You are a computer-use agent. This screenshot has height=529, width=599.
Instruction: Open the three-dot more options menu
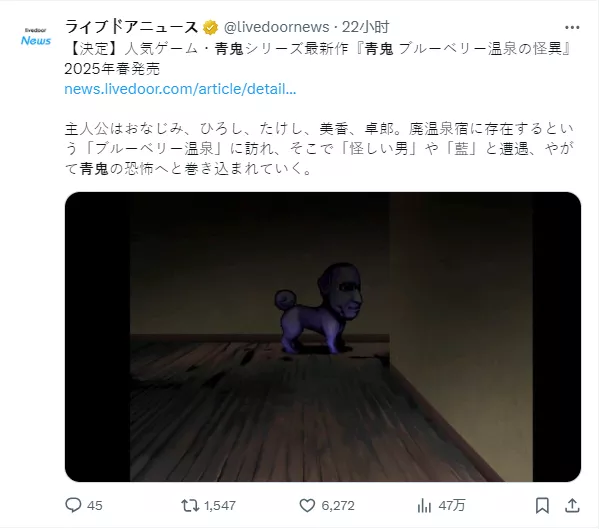click(572, 28)
